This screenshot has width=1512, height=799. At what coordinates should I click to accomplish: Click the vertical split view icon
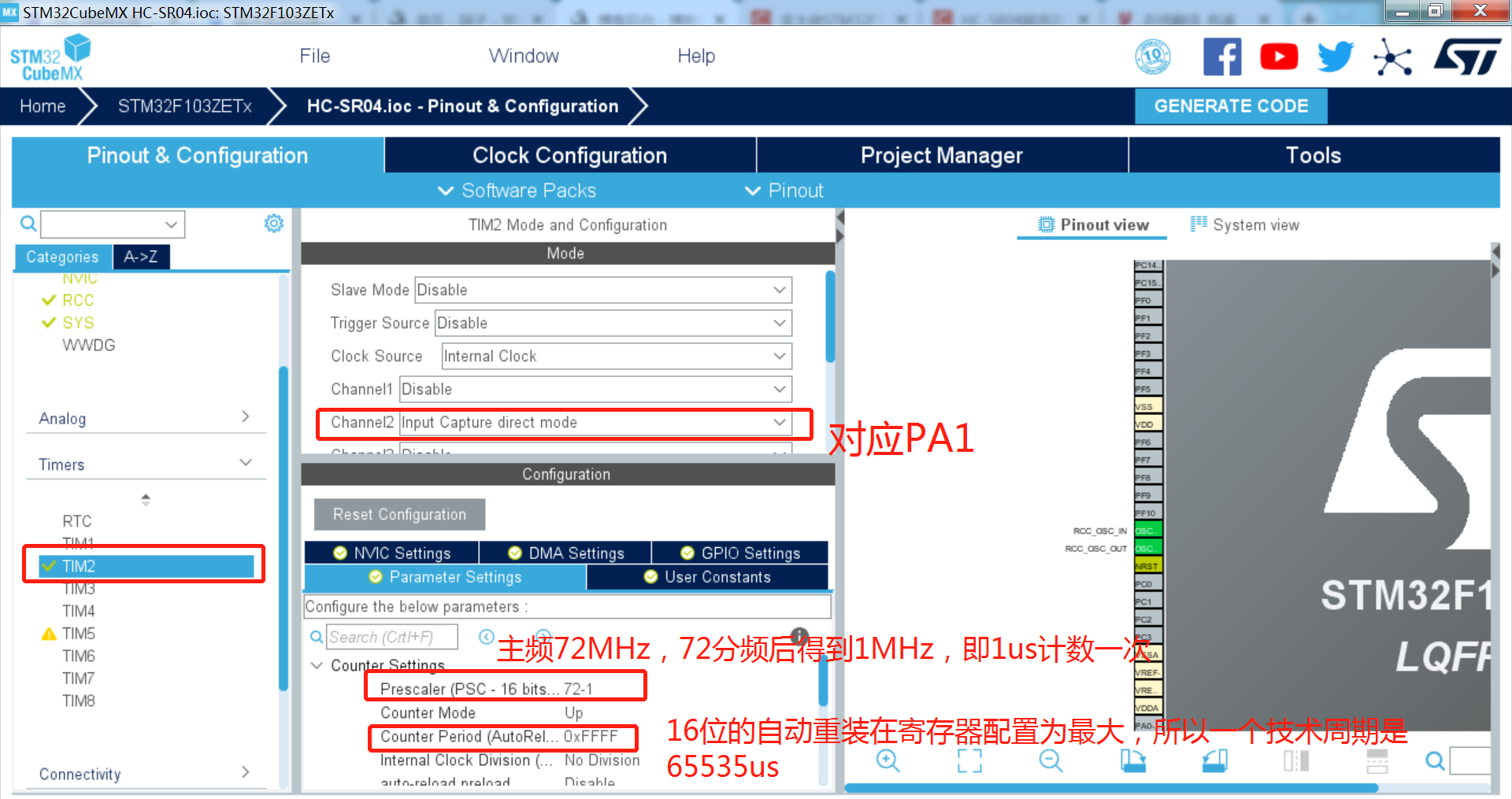tap(1296, 760)
